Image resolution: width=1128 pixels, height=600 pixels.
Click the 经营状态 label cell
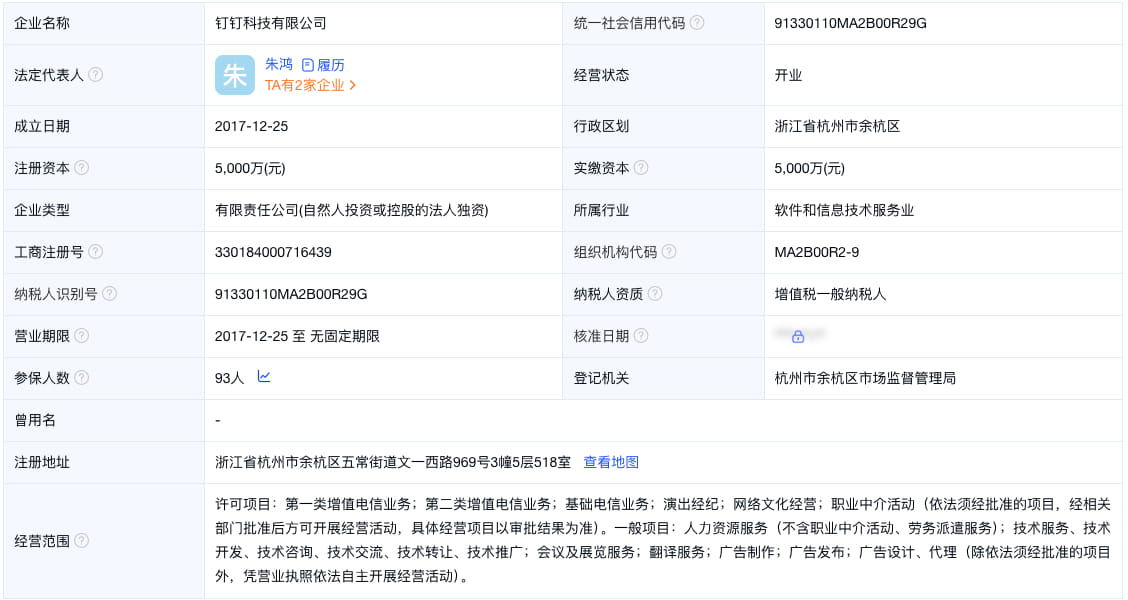663,76
